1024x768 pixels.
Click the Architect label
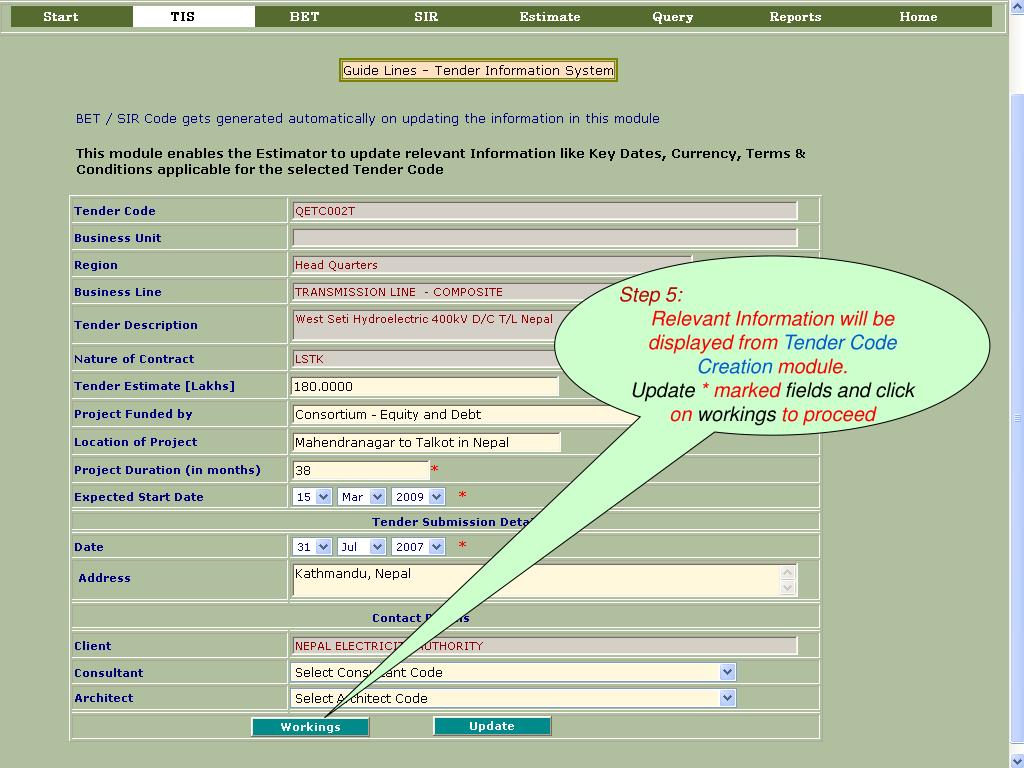(x=103, y=697)
